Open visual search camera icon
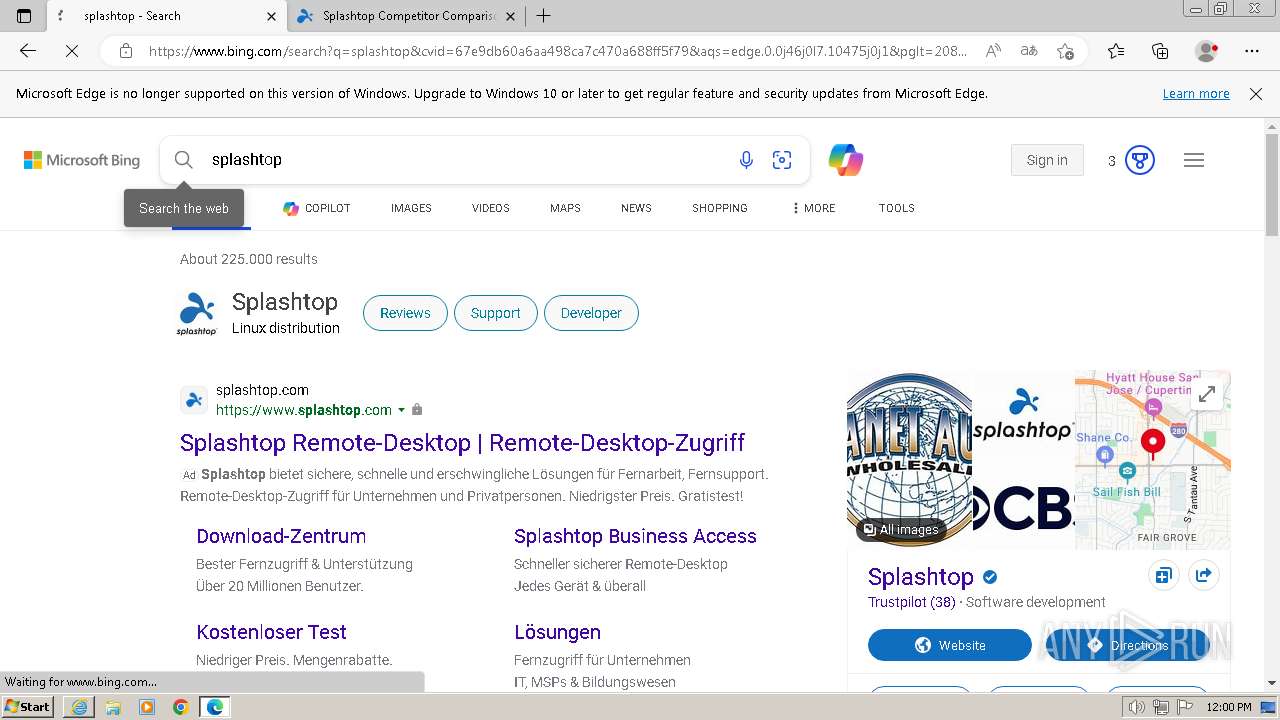 tap(782, 160)
